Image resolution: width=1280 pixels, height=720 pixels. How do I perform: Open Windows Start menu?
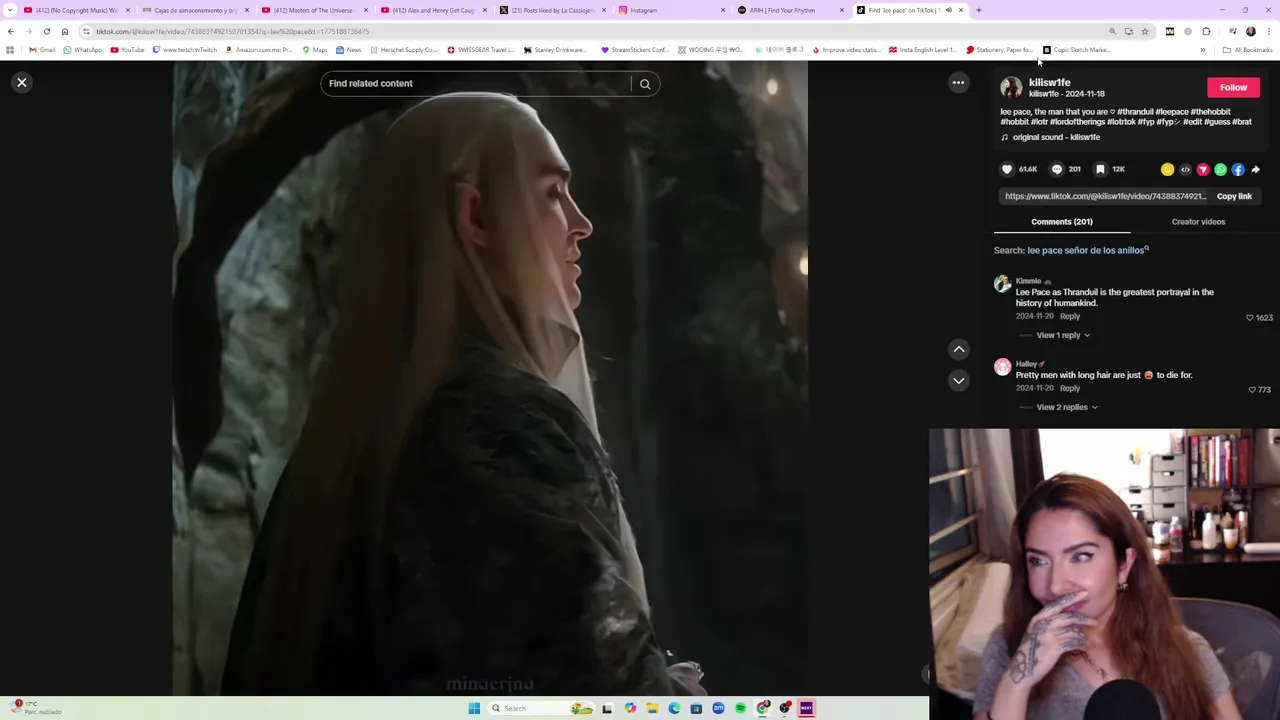[x=474, y=708]
